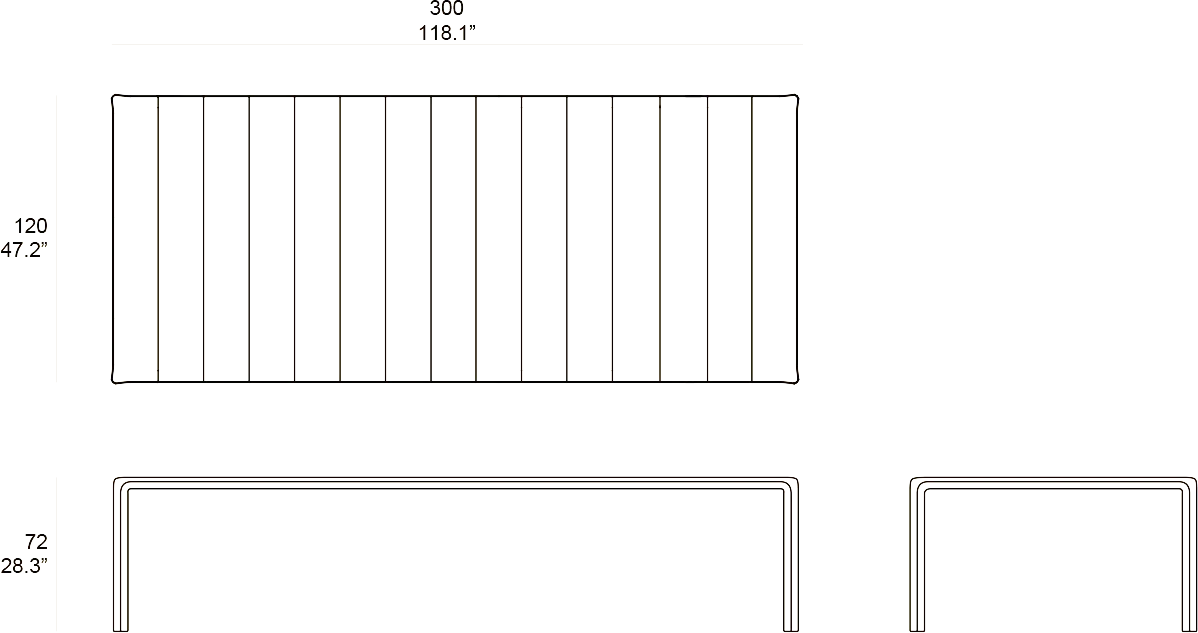
Task: Click the '120' depth dimension label
Action: pyautogui.click(x=31, y=226)
